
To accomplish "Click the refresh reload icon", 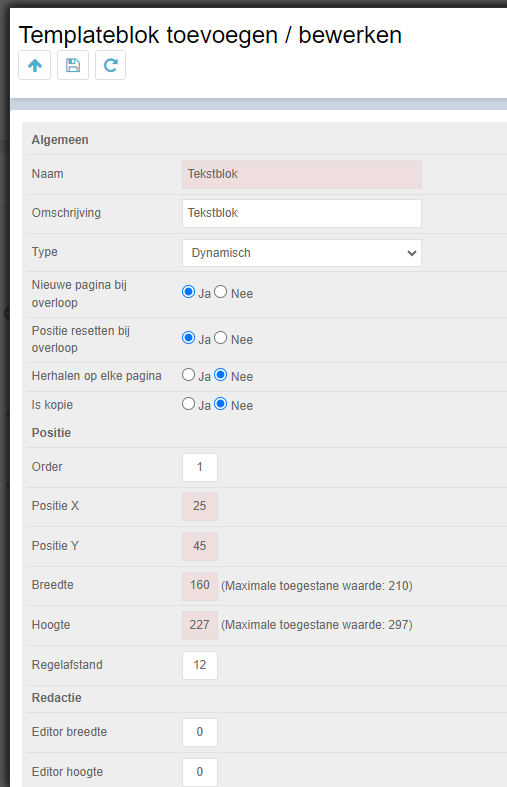I will 110,65.
